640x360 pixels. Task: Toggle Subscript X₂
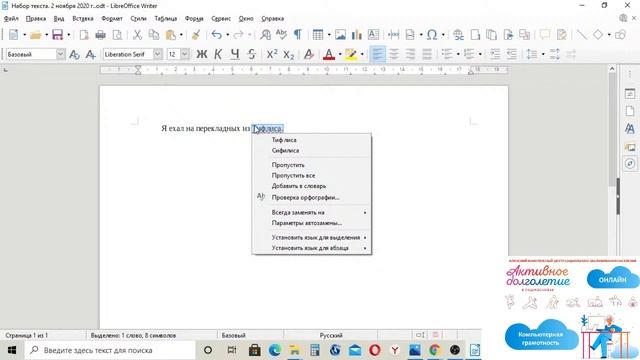[289, 54]
